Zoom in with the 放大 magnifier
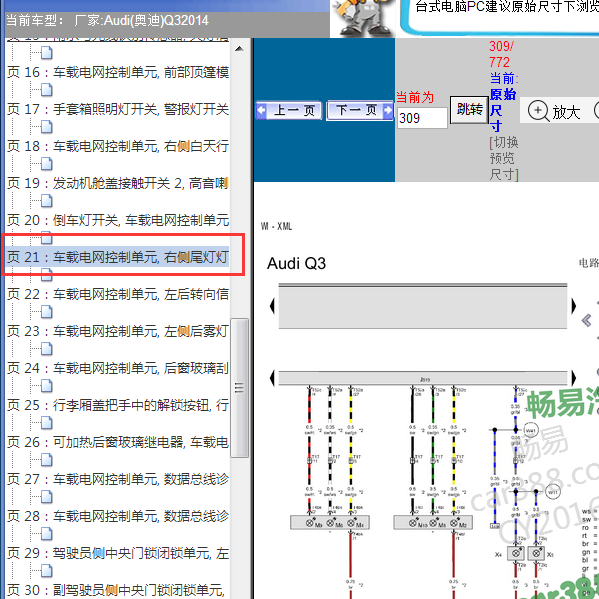Viewport: 599px width, 599px height. tap(554, 112)
